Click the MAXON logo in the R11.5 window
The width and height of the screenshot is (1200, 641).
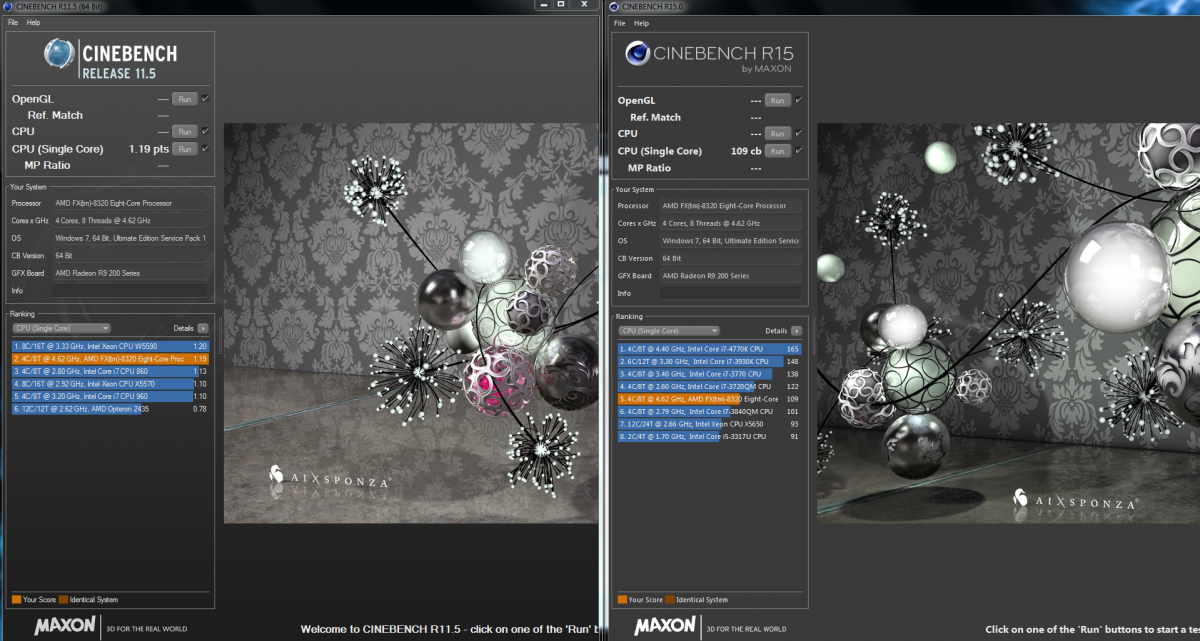coord(65,626)
